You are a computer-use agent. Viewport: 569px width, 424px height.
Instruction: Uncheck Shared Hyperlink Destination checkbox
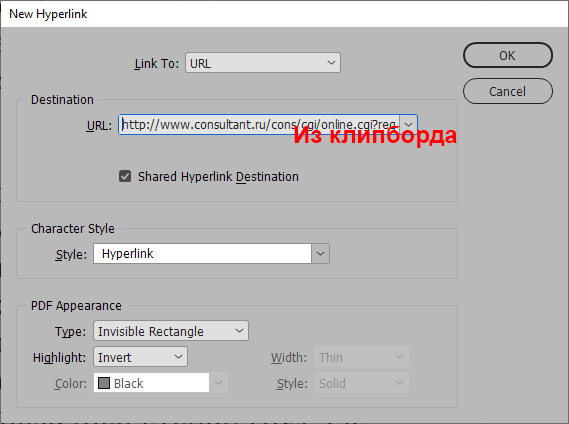point(125,176)
